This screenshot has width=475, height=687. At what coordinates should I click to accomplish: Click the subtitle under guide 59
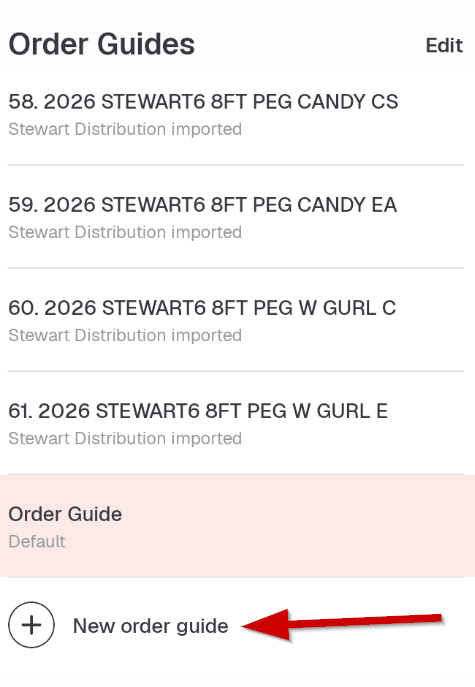(125, 232)
